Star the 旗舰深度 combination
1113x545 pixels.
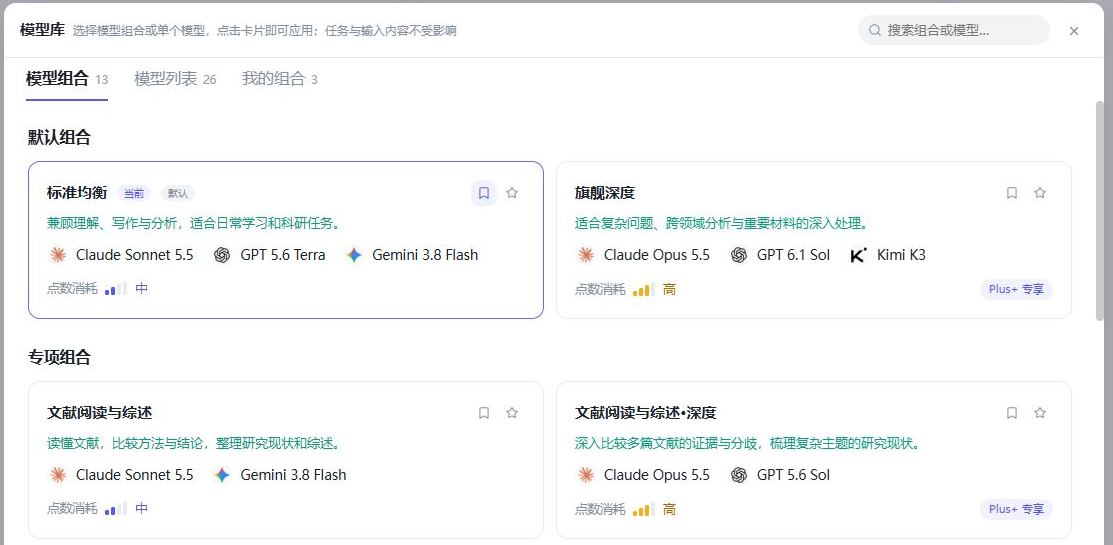tap(1040, 193)
